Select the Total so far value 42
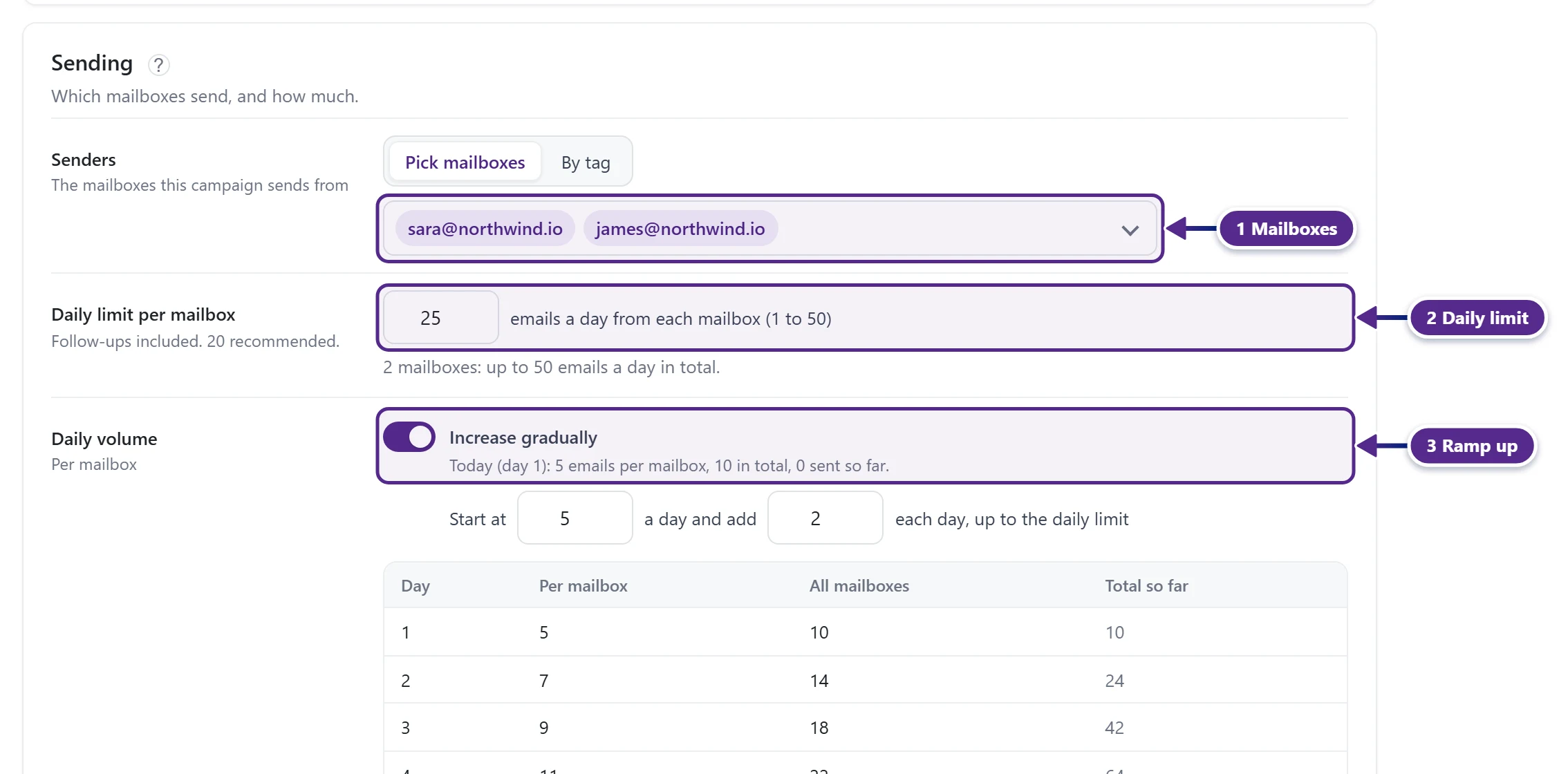The image size is (1568, 774). coord(1114,728)
